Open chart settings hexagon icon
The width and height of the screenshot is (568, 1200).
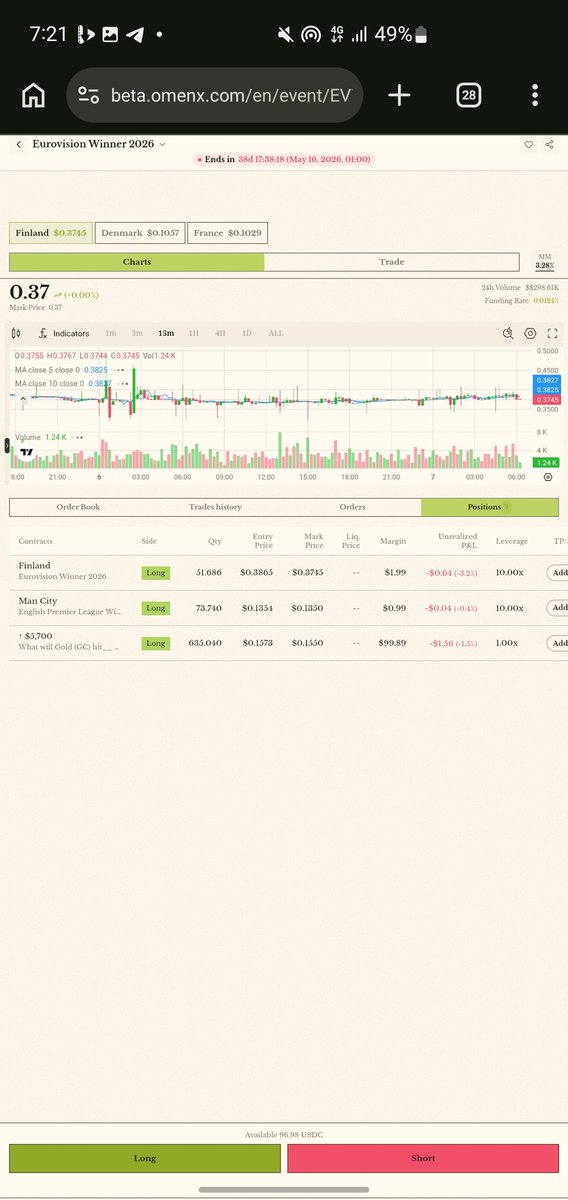click(530, 333)
